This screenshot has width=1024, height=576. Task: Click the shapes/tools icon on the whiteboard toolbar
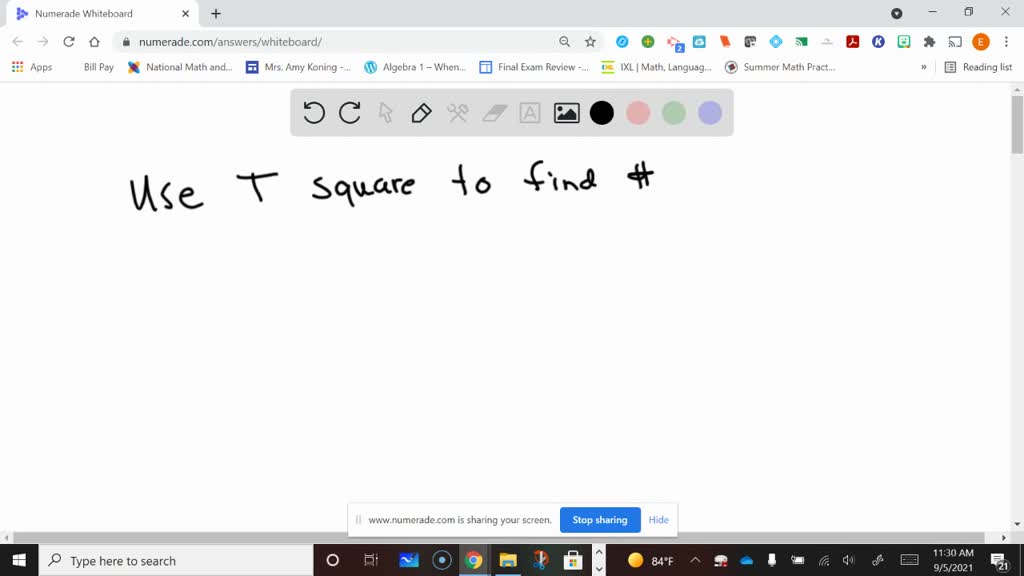pyautogui.click(x=457, y=113)
